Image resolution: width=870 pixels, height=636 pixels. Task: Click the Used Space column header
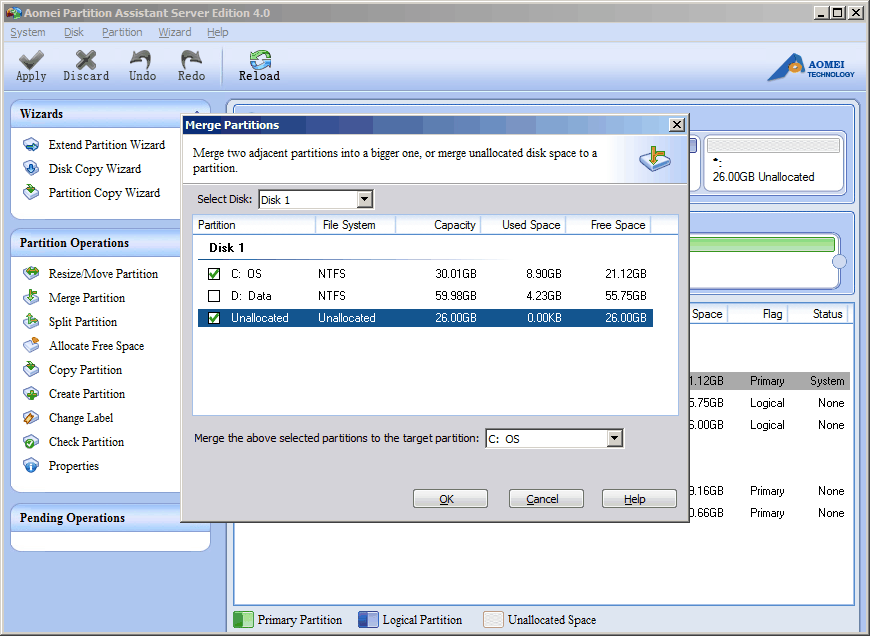[523, 225]
